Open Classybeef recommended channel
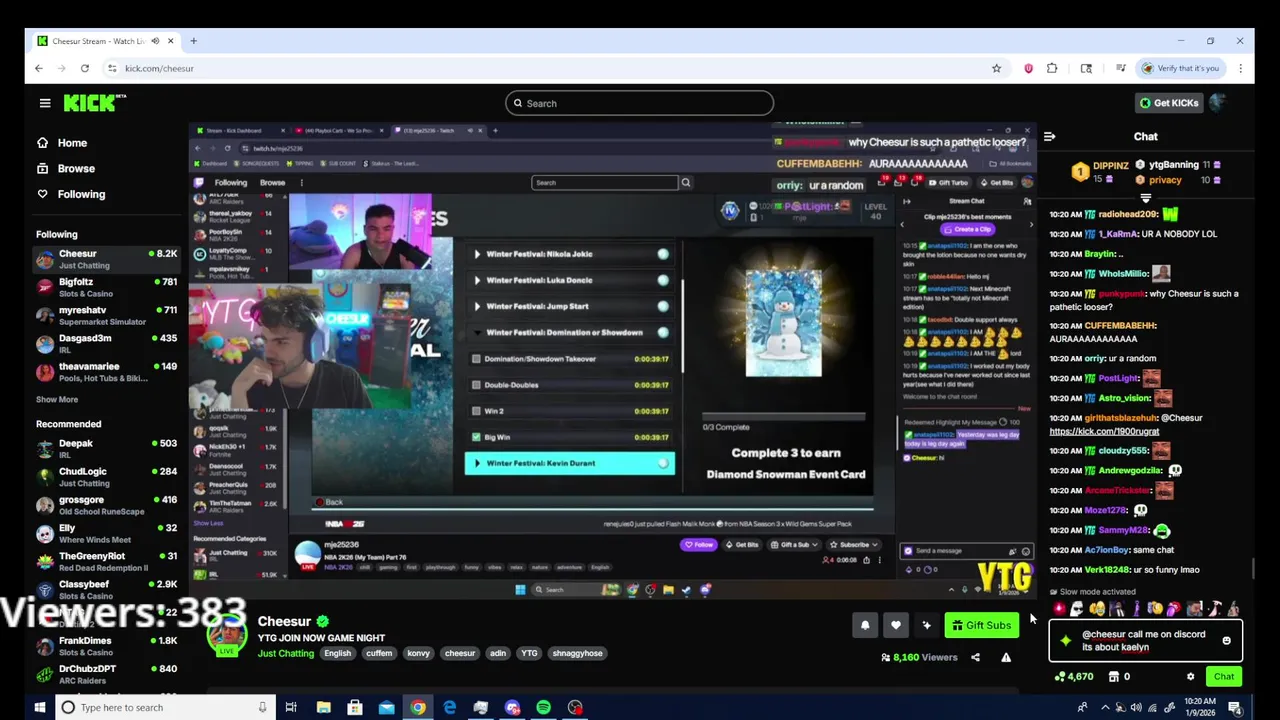Screen dimensions: 1280x720 pos(106,589)
